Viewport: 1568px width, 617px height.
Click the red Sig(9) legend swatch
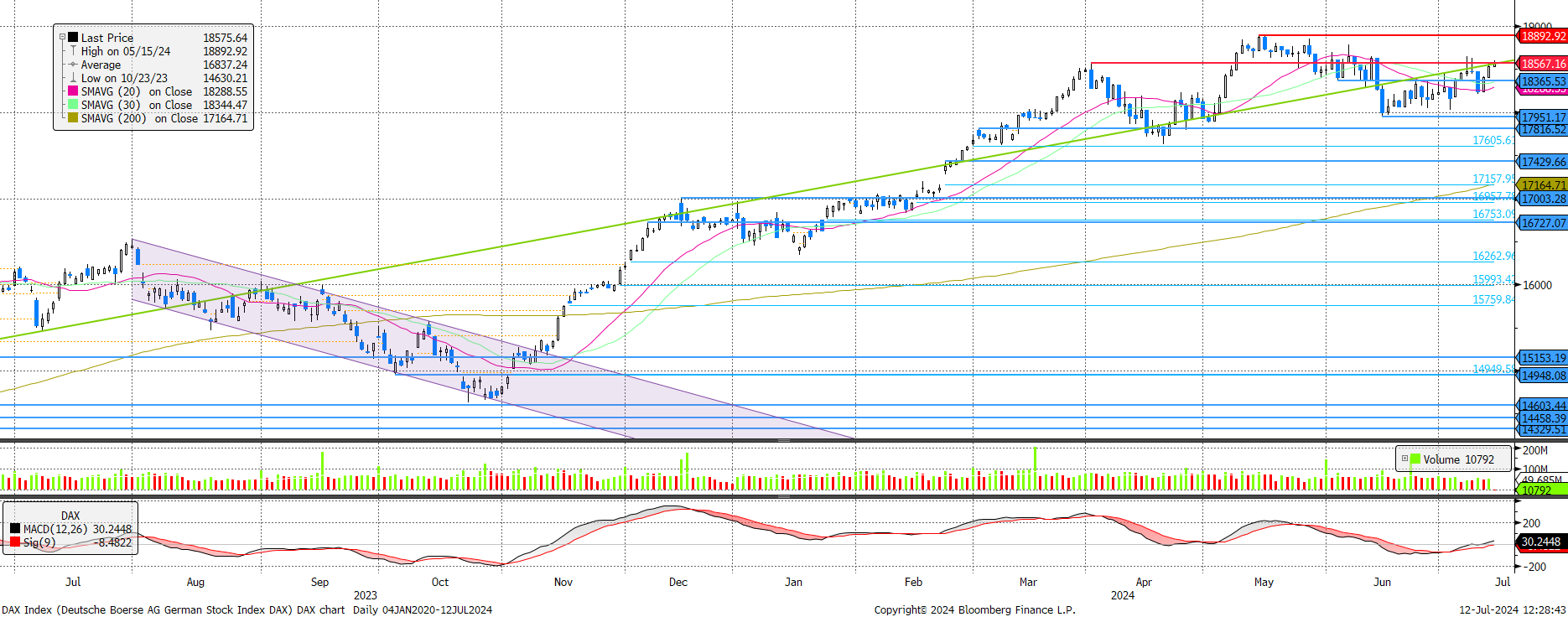tap(15, 542)
